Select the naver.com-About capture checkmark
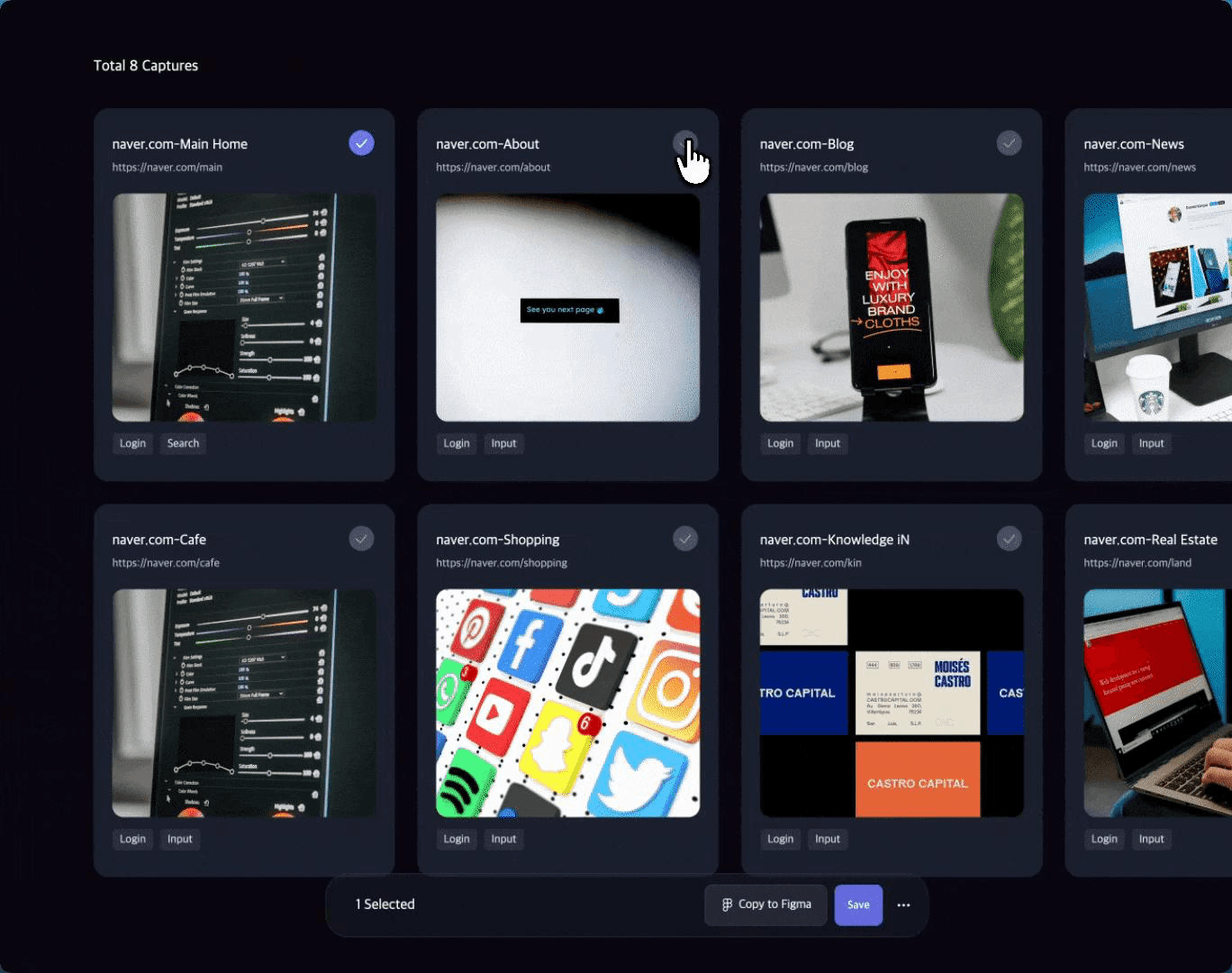Viewport: 1232px width, 973px height. click(x=685, y=143)
